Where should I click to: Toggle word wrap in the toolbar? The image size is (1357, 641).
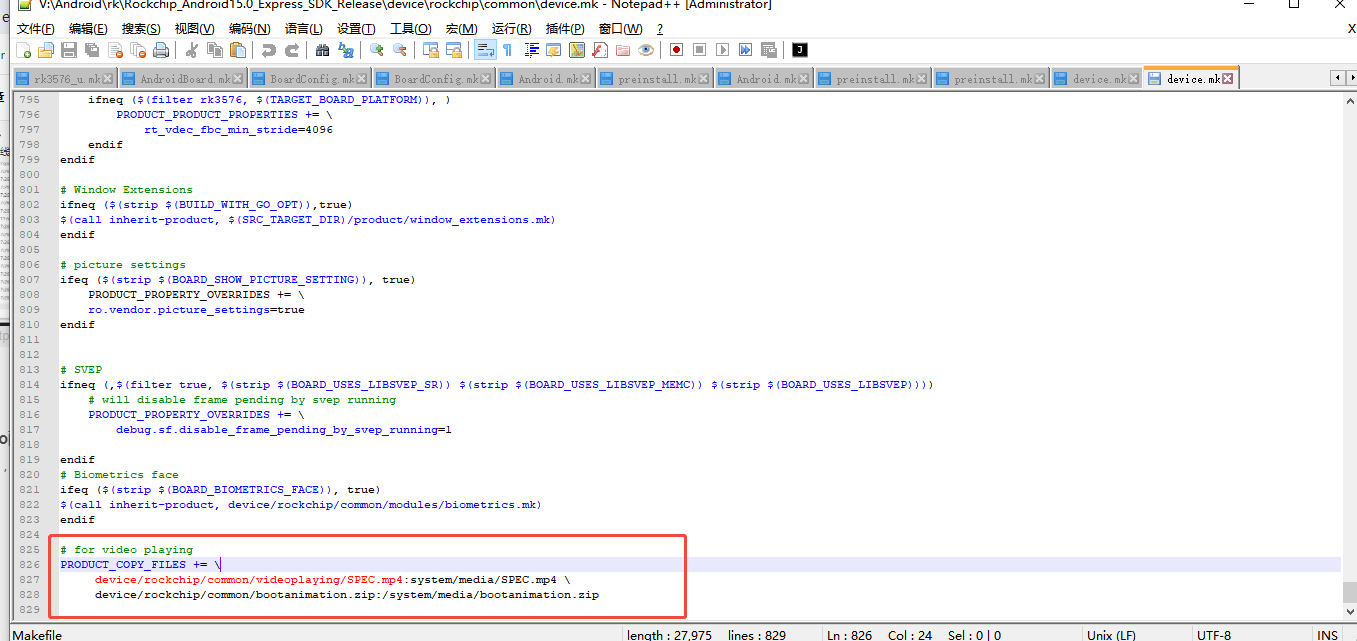point(483,50)
